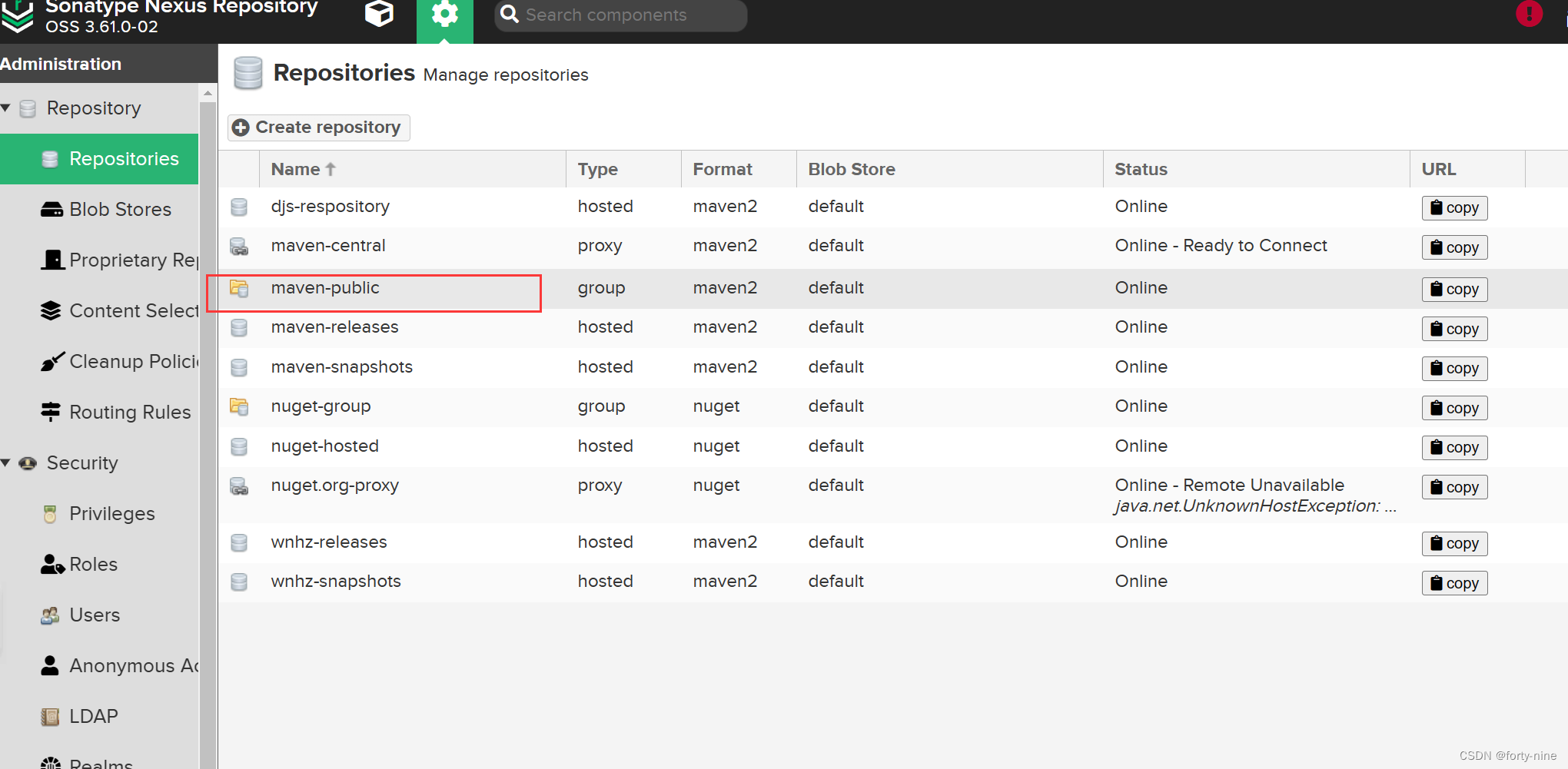1568x769 pixels.
Task: Copy URL of maven-public
Action: [1454, 290]
